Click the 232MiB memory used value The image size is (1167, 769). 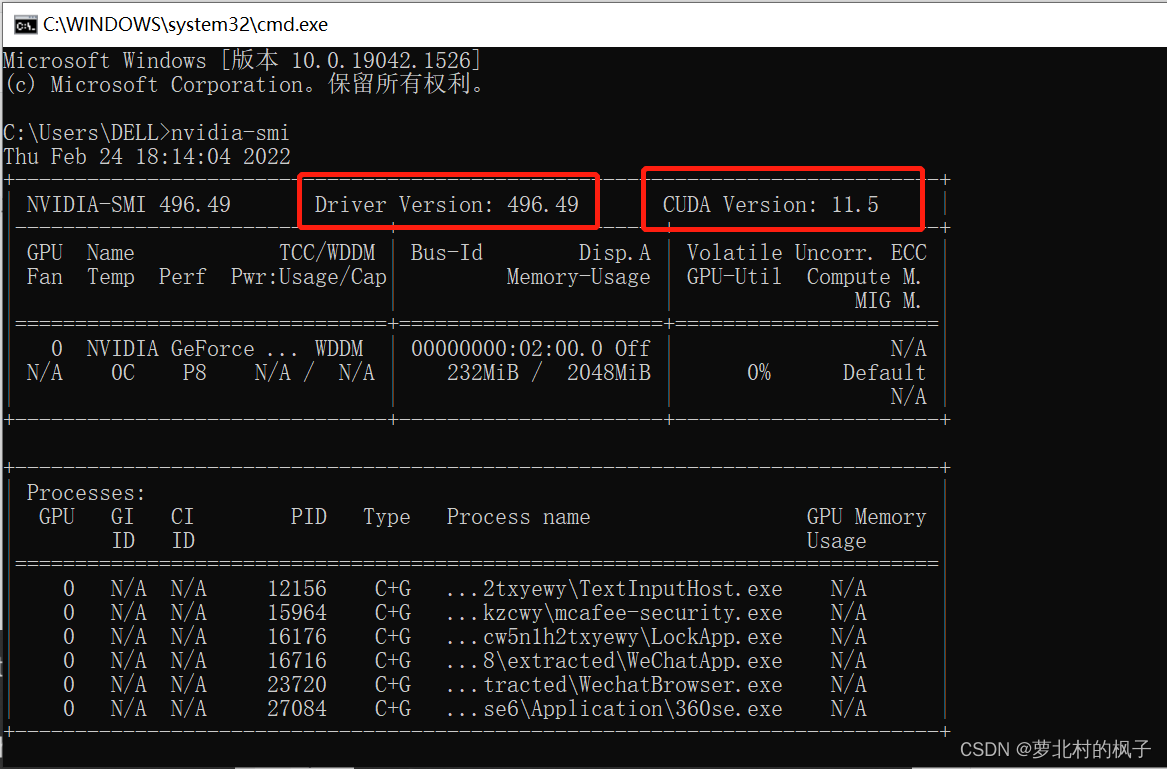tap(483, 372)
